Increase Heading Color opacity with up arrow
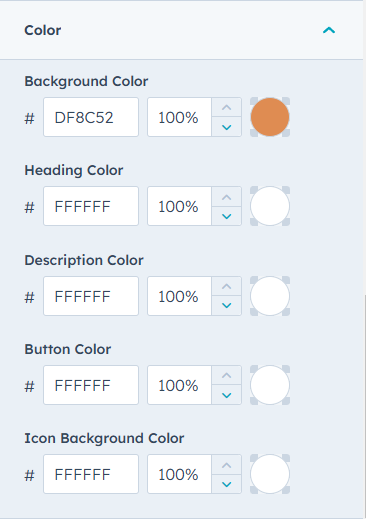This screenshot has height=519, width=366. tap(227, 197)
